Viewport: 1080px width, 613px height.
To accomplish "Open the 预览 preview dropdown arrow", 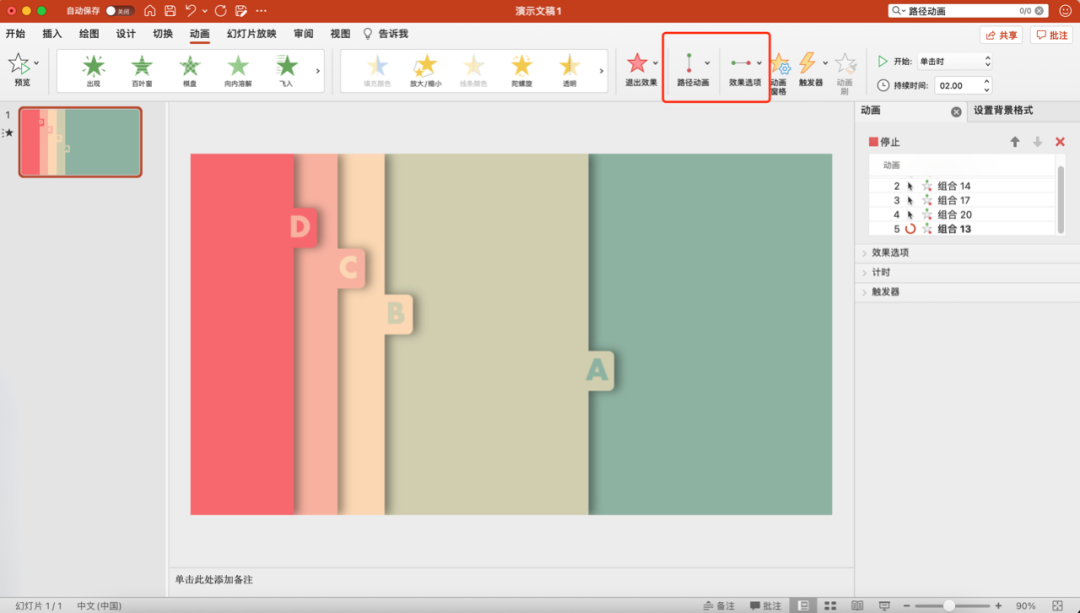I will (x=37, y=63).
